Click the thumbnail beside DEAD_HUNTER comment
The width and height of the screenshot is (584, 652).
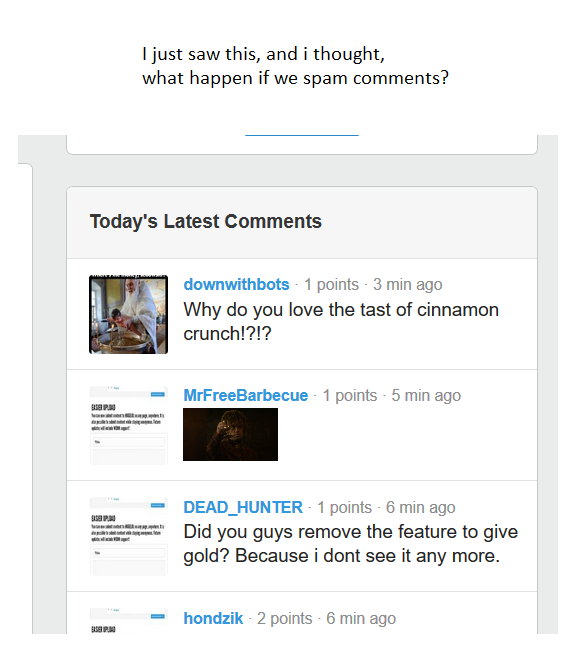click(x=129, y=536)
